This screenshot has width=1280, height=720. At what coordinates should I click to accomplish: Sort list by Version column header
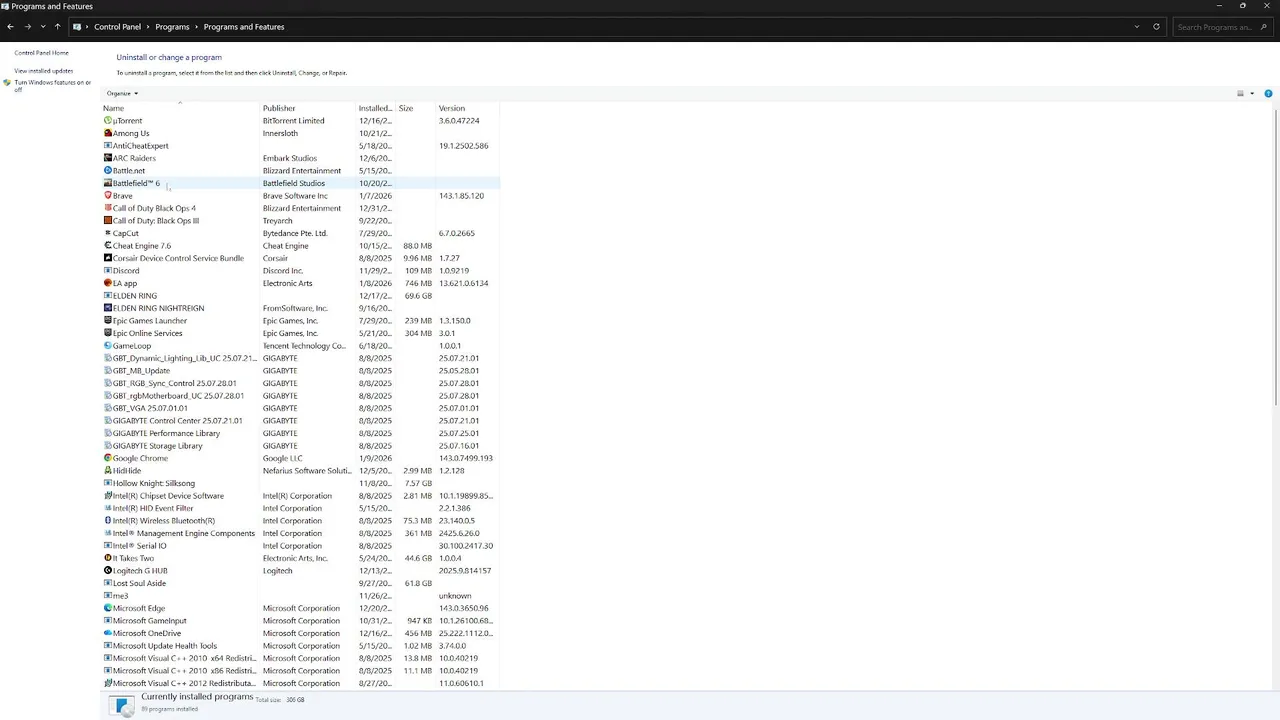coord(452,108)
